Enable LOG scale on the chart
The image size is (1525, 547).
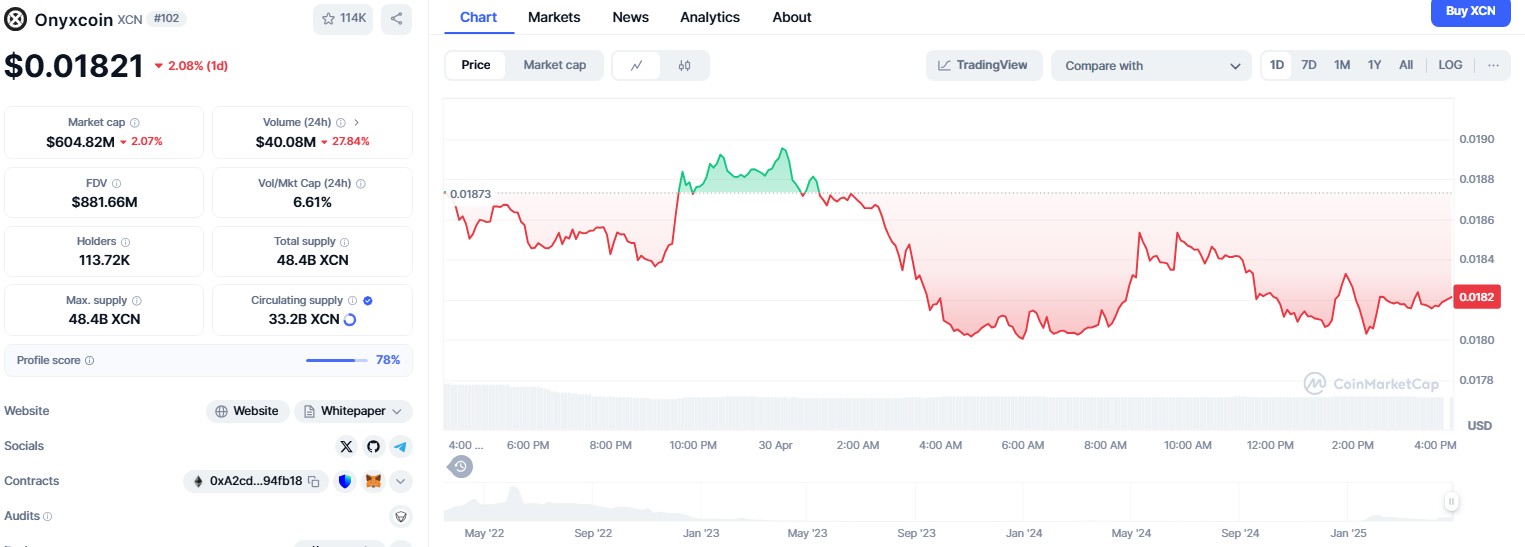coord(1450,65)
